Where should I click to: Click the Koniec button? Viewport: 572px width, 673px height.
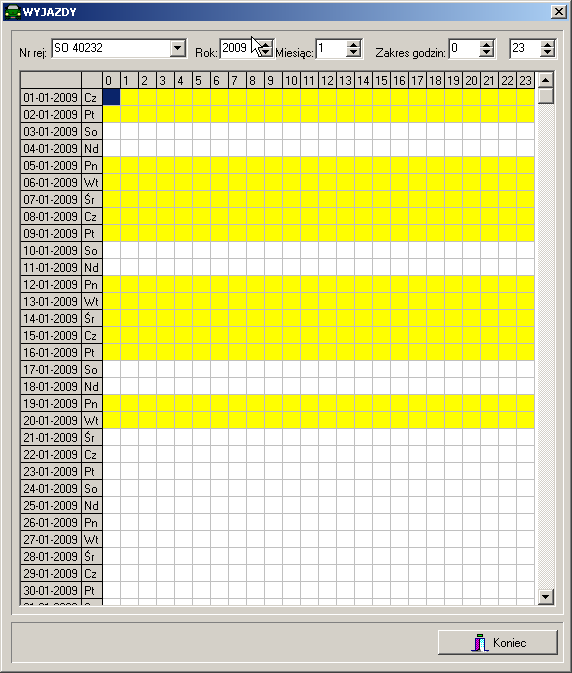pyautogui.click(x=498, y=643)
